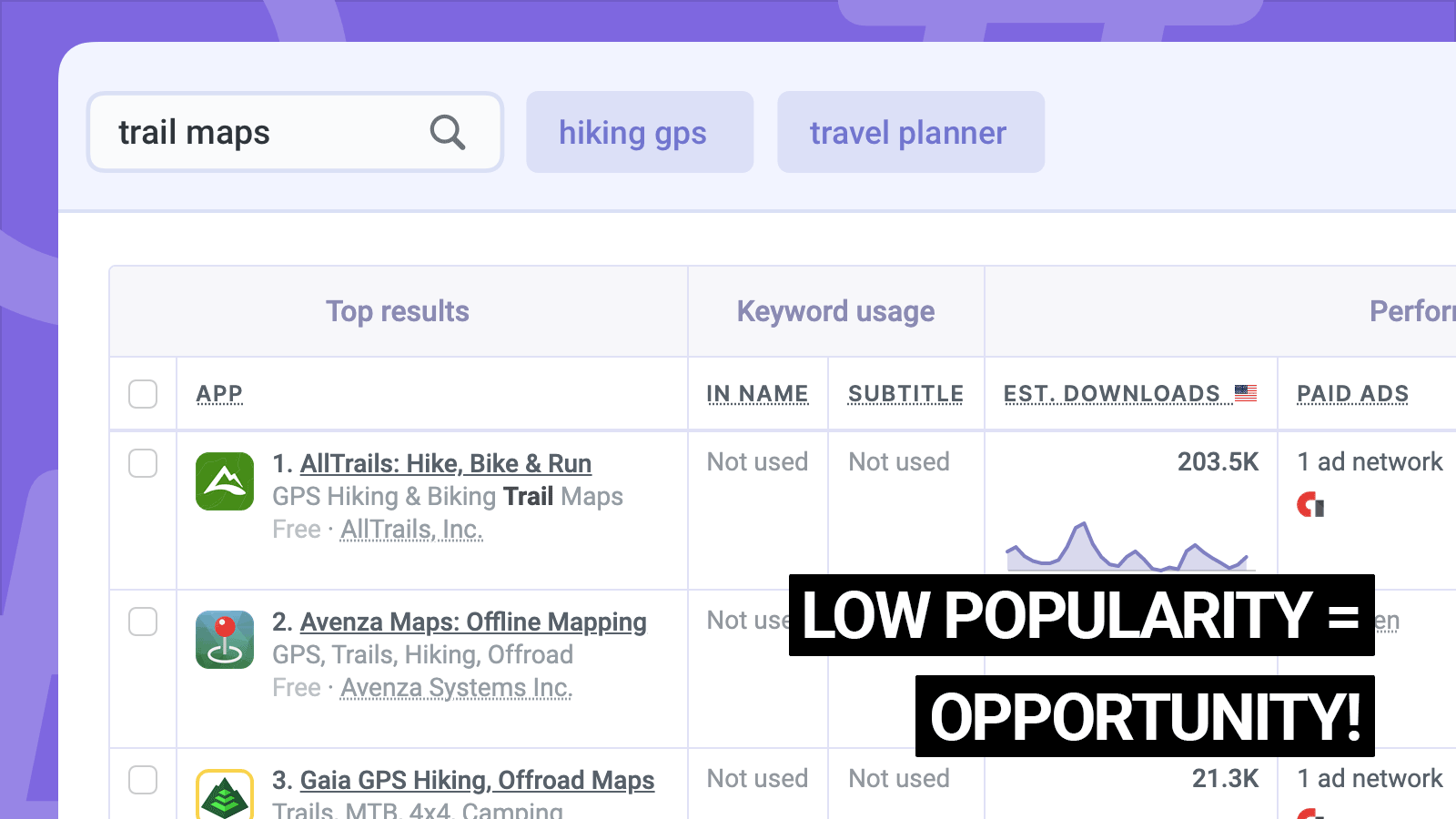Click the search magnifier icon
Viewport: 1456px width, 819px height.
[x=446, y=133]
